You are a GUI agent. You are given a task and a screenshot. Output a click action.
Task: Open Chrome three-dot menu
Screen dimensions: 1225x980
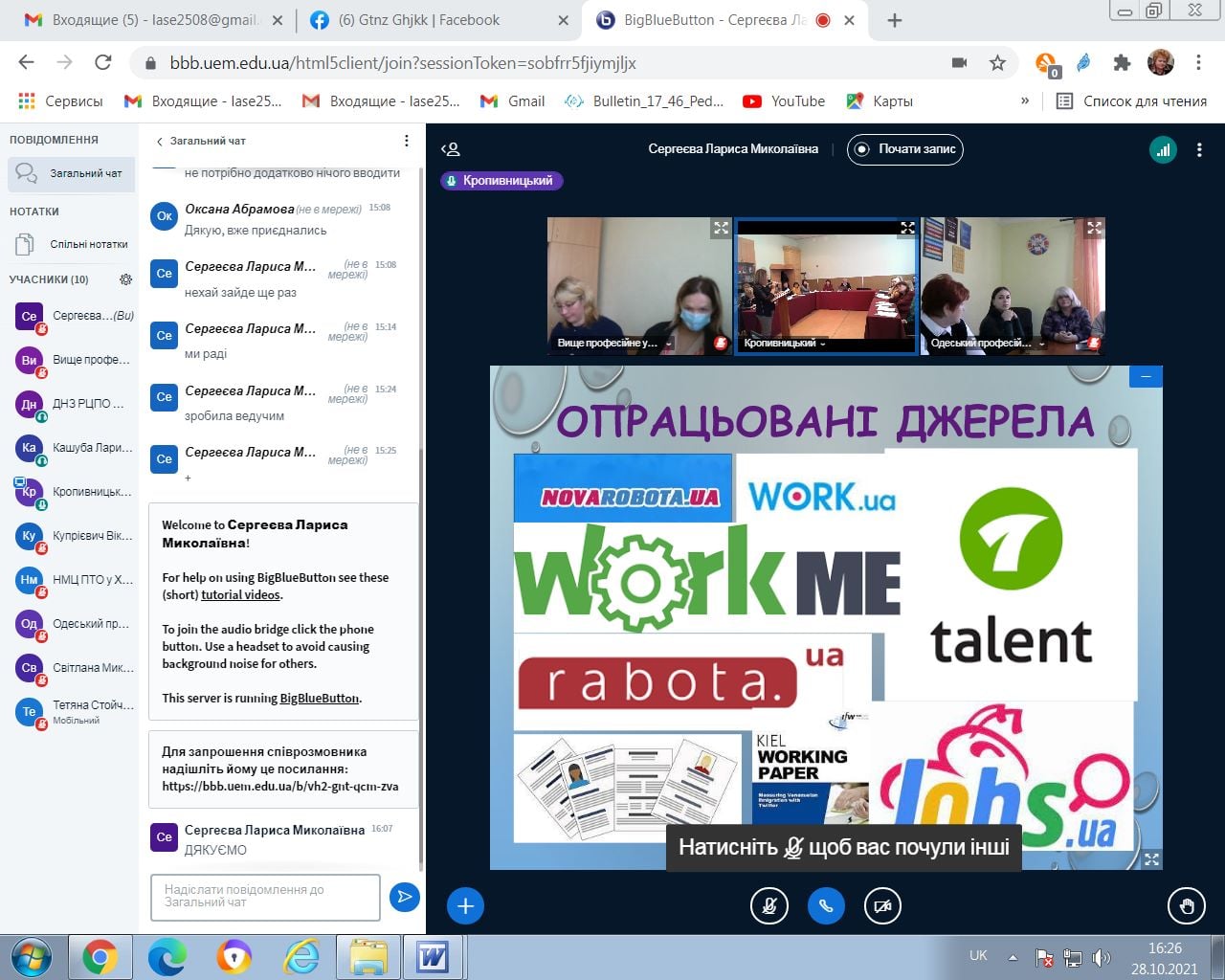click(1199, 63)
